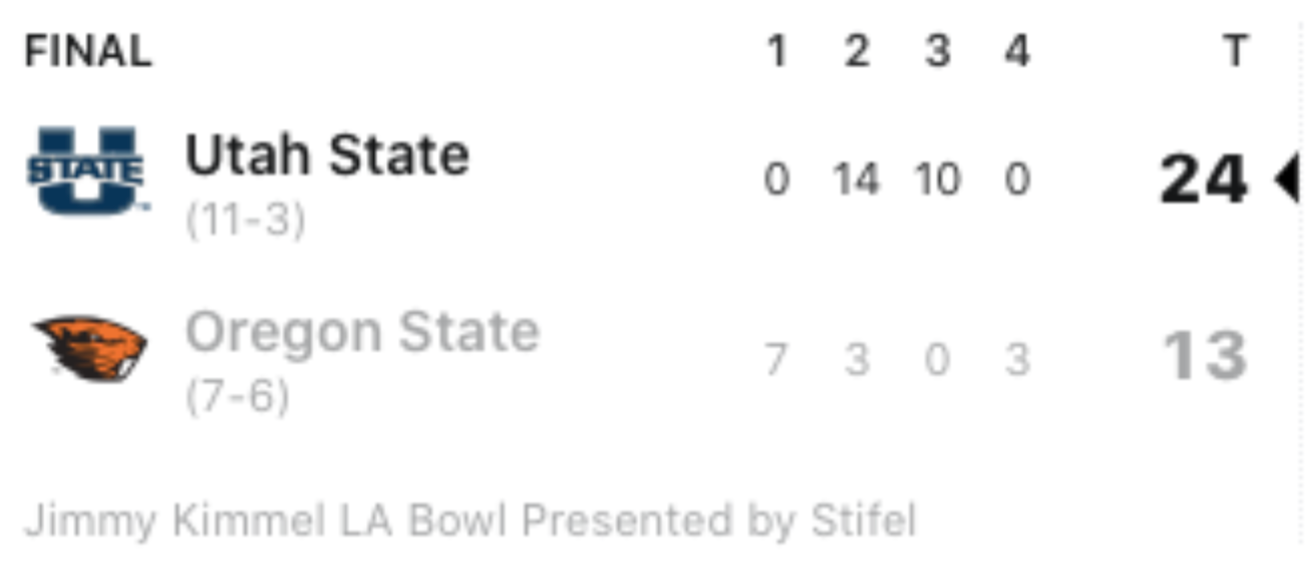1316x582 pixels.
Task: Click the FINAL game status label
Action: (88, 51)
